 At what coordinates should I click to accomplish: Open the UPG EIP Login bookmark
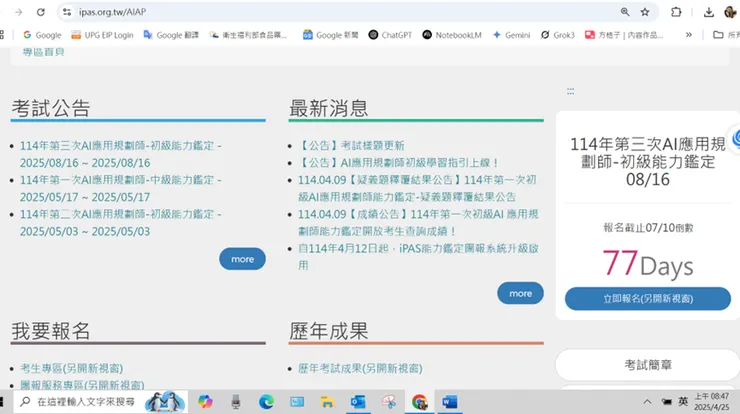coord(102,35)
